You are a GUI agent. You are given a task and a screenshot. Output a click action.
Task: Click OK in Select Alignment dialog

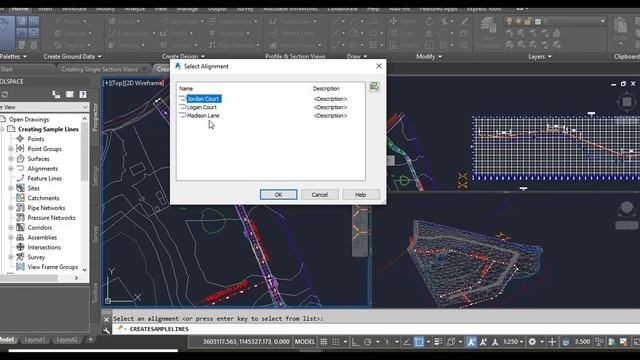coord(278,195)
